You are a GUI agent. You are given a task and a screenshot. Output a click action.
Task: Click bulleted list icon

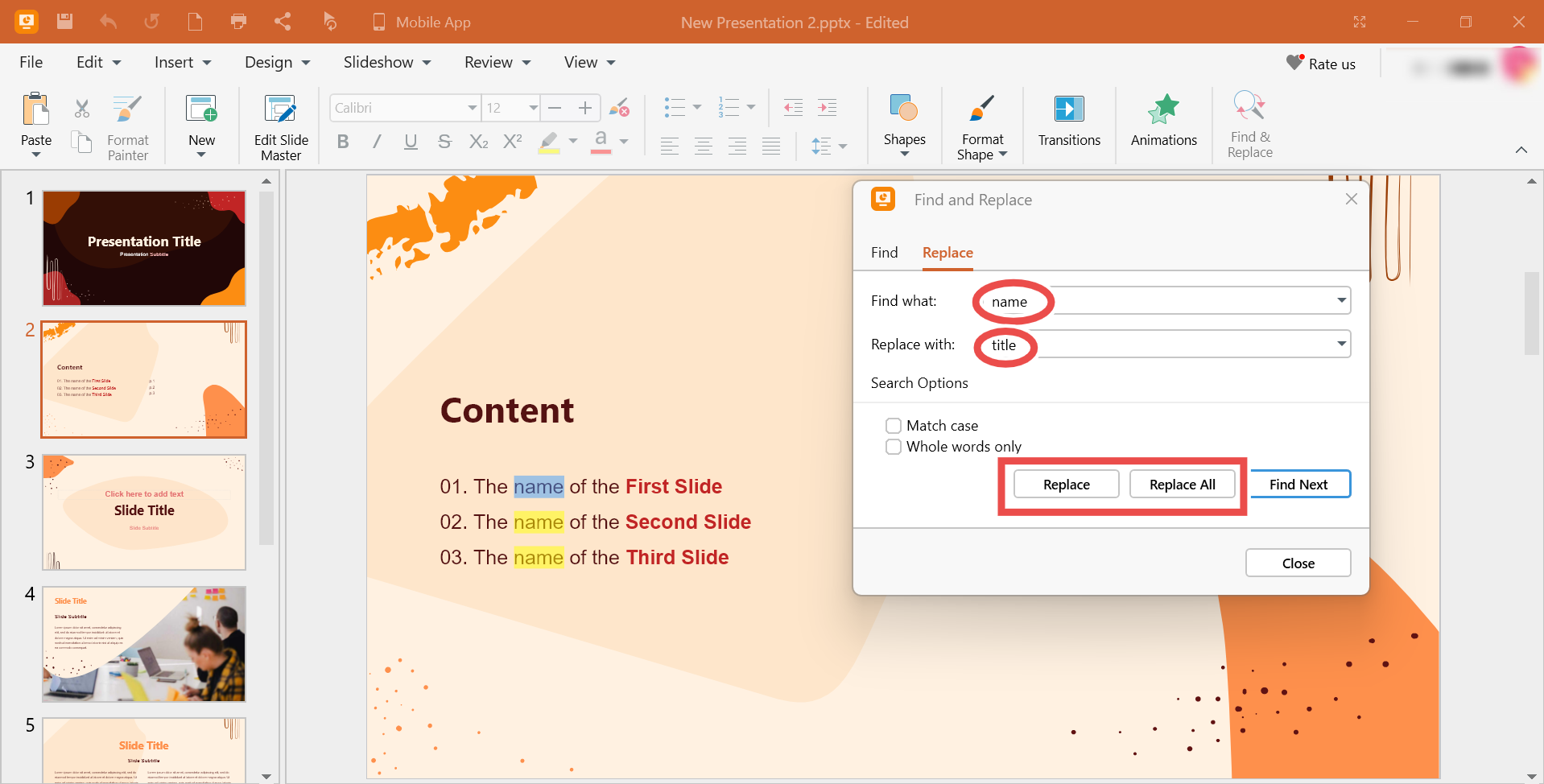pos(675,107)
